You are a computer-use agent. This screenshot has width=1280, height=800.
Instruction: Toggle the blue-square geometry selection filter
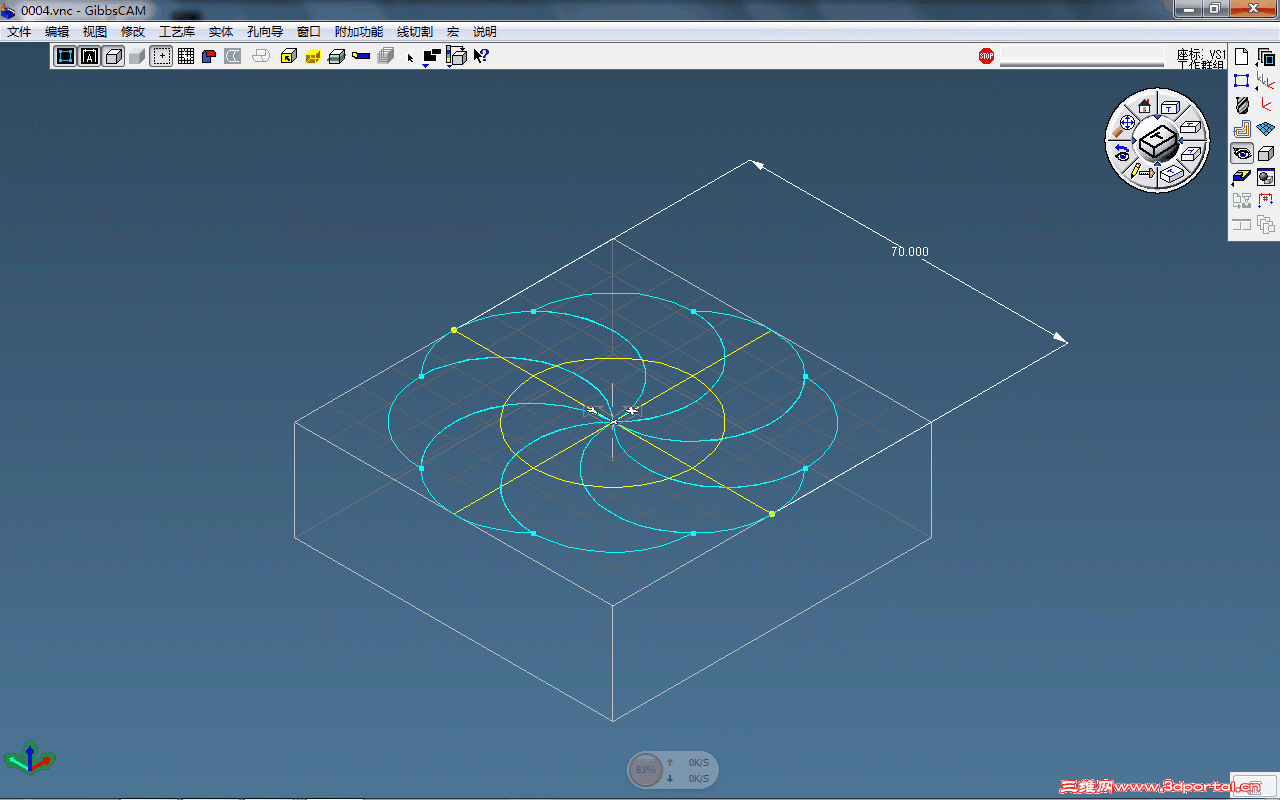66,56
